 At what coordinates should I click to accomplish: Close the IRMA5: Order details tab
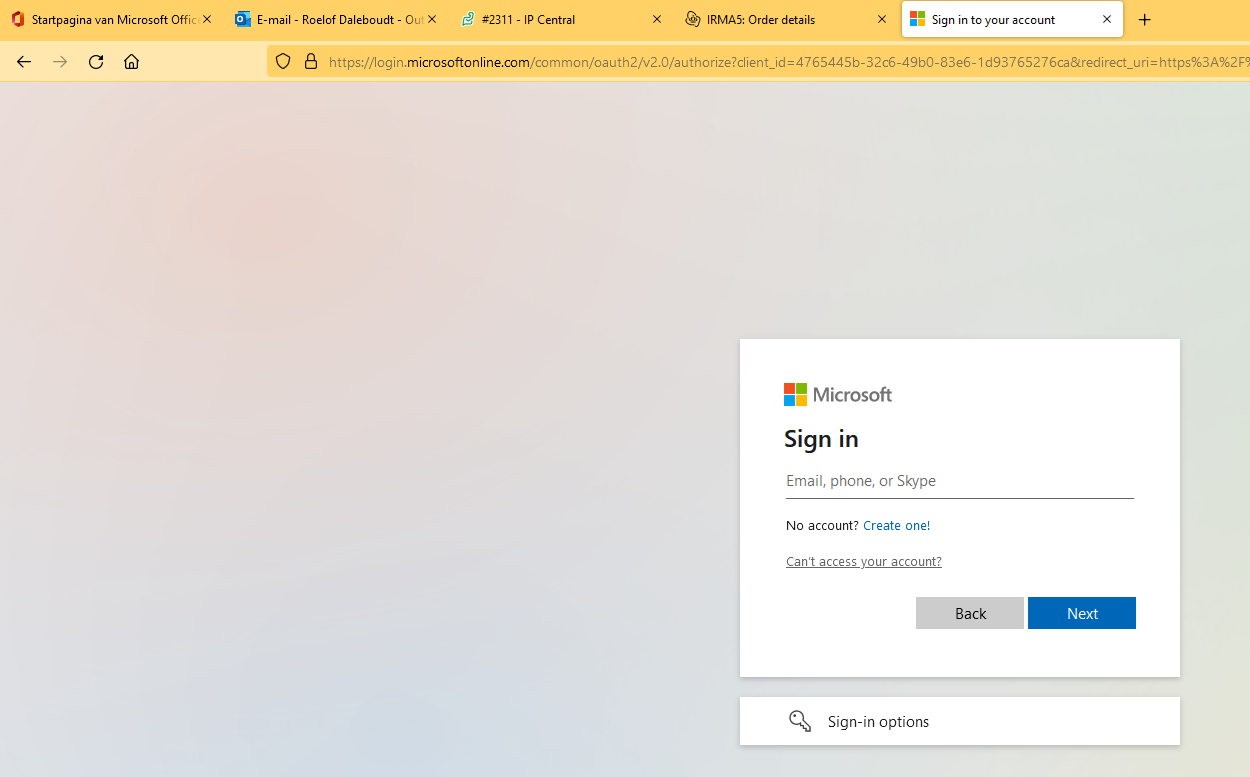point(882,19)
